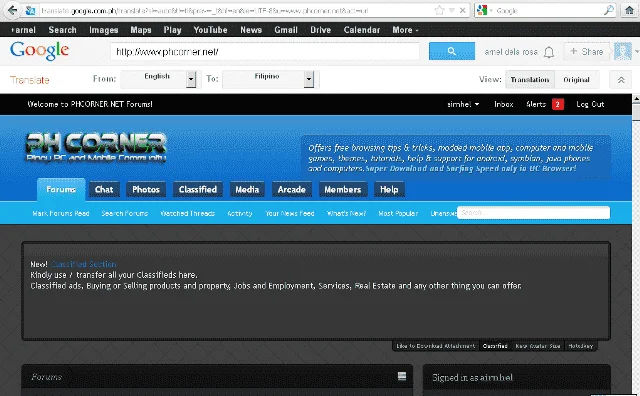Click the page vertical scrollbar
This screenshot has width=640, height=396.
click(636, 245)
